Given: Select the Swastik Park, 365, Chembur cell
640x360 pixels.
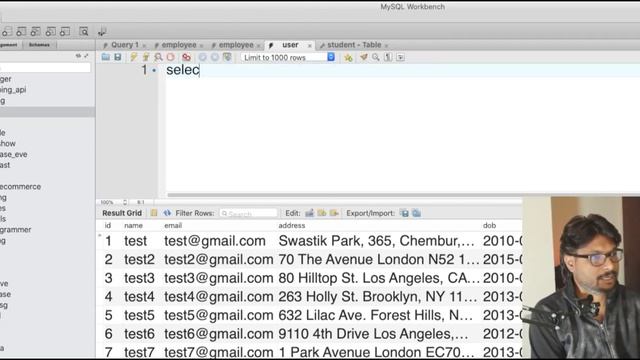Looking at the screenshot, I should (376, 241).
